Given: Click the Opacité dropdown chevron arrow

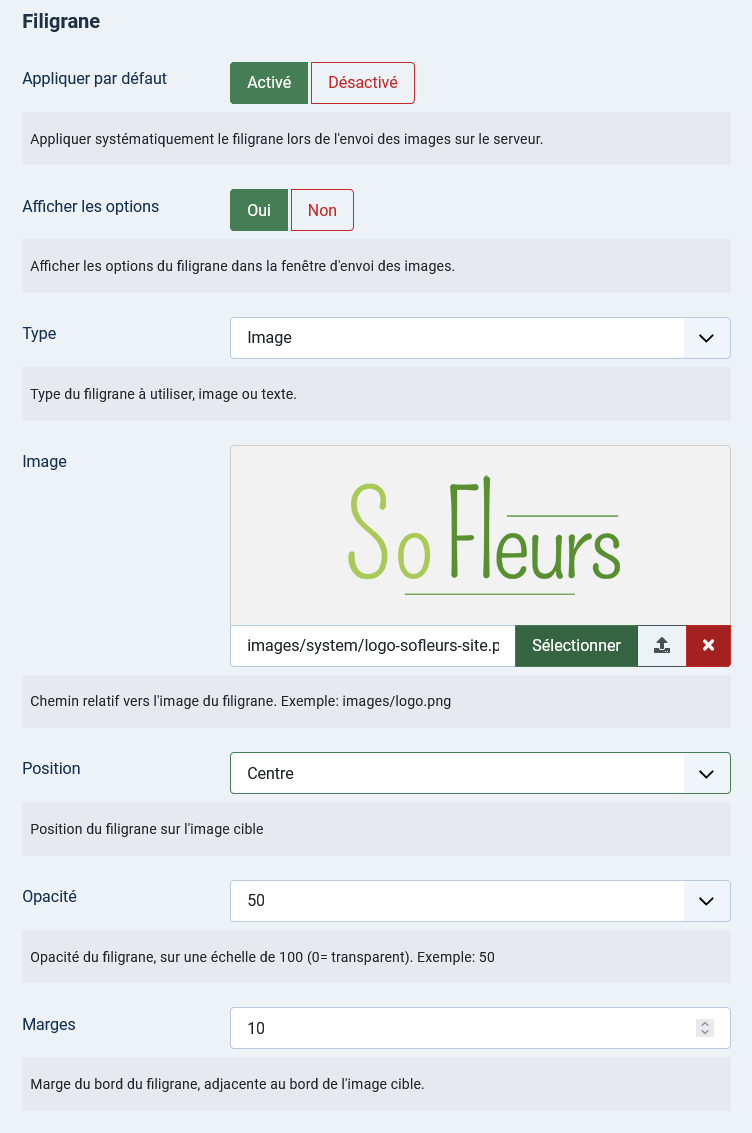Looking at the screenshot, I should coord(706,901).
